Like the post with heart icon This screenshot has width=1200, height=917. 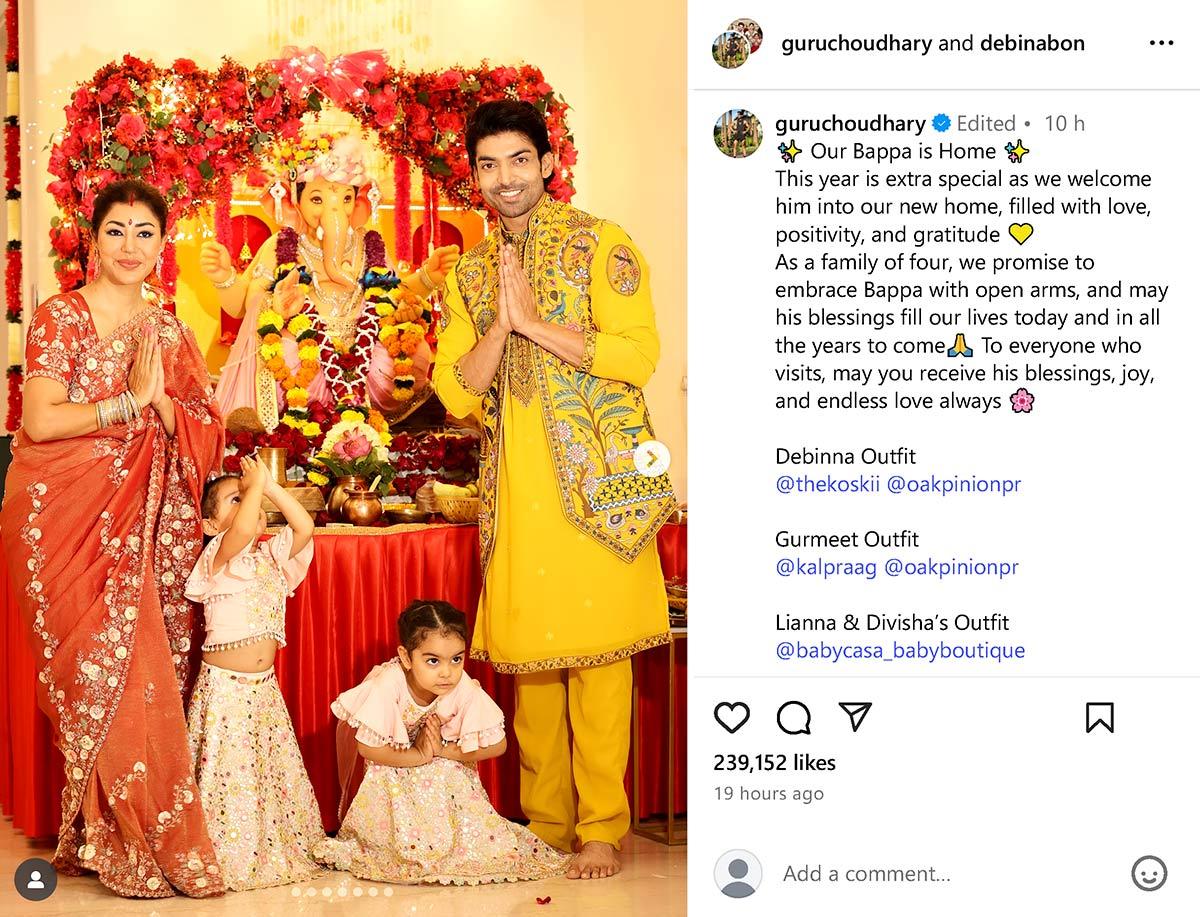coord(732,717)
